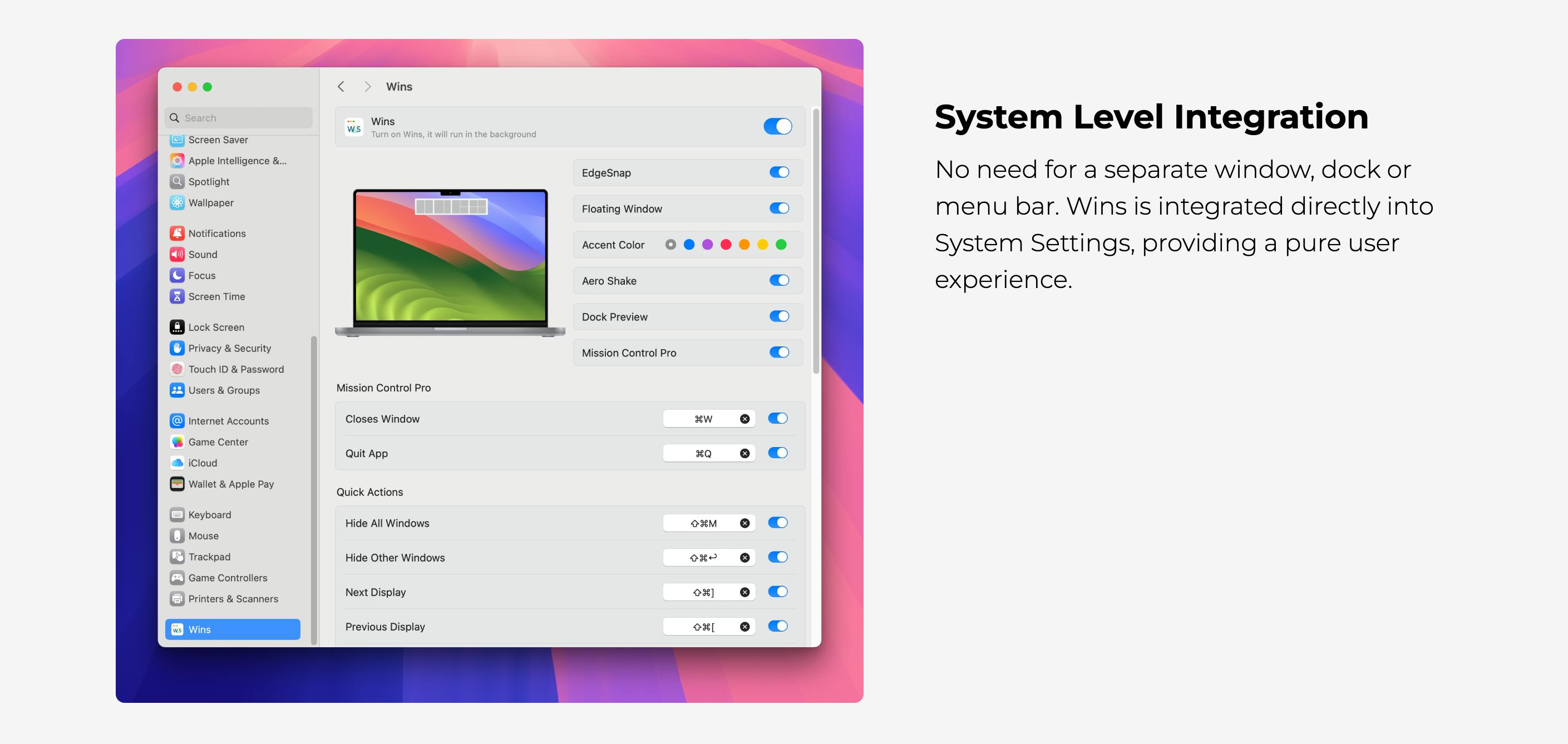Disable the Aero Shake switch

[x=779, y=280]
